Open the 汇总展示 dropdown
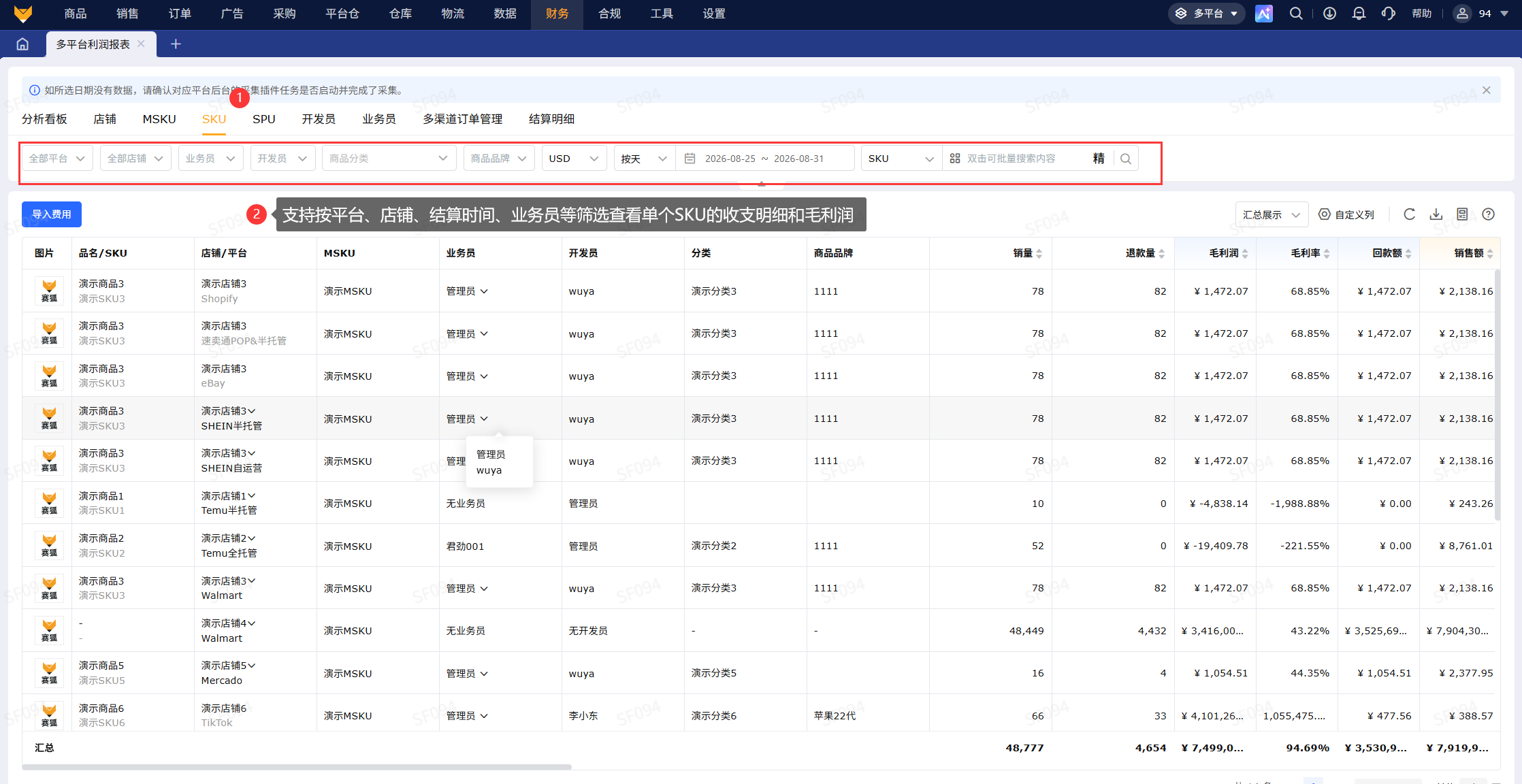Screen dimensions: 1522x784 (x=1272, y=215)
